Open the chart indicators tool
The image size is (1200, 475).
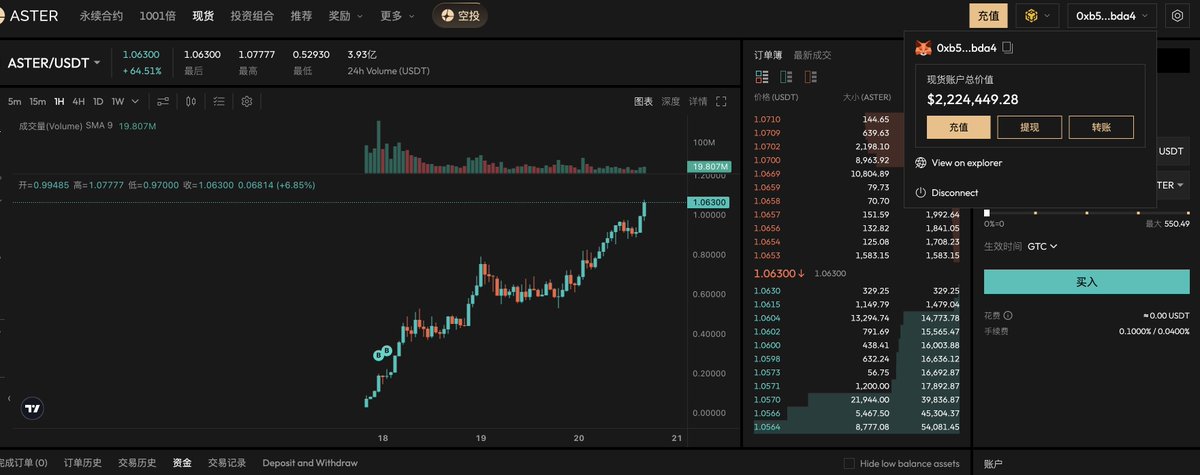pos(163,101)
